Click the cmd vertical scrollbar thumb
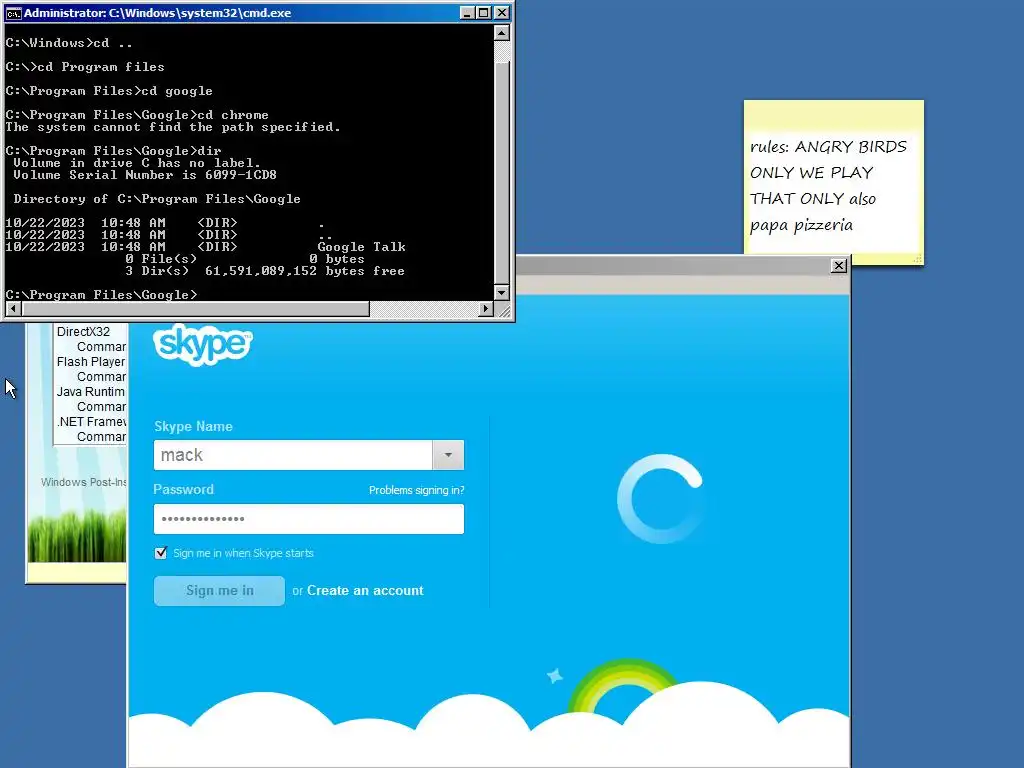1024x768 pixels. [502, 173]
